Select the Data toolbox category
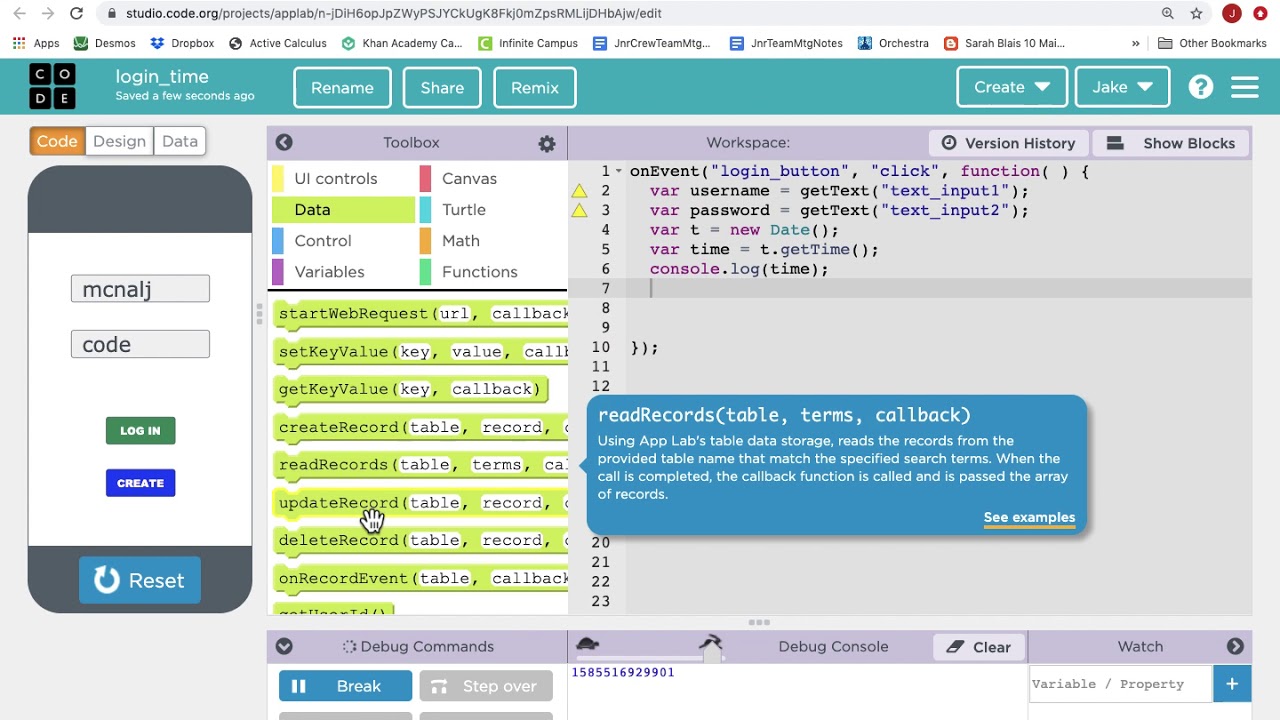Image resolution: width=1280 pixels, height=720 pixels. click(x=343, y=210)
